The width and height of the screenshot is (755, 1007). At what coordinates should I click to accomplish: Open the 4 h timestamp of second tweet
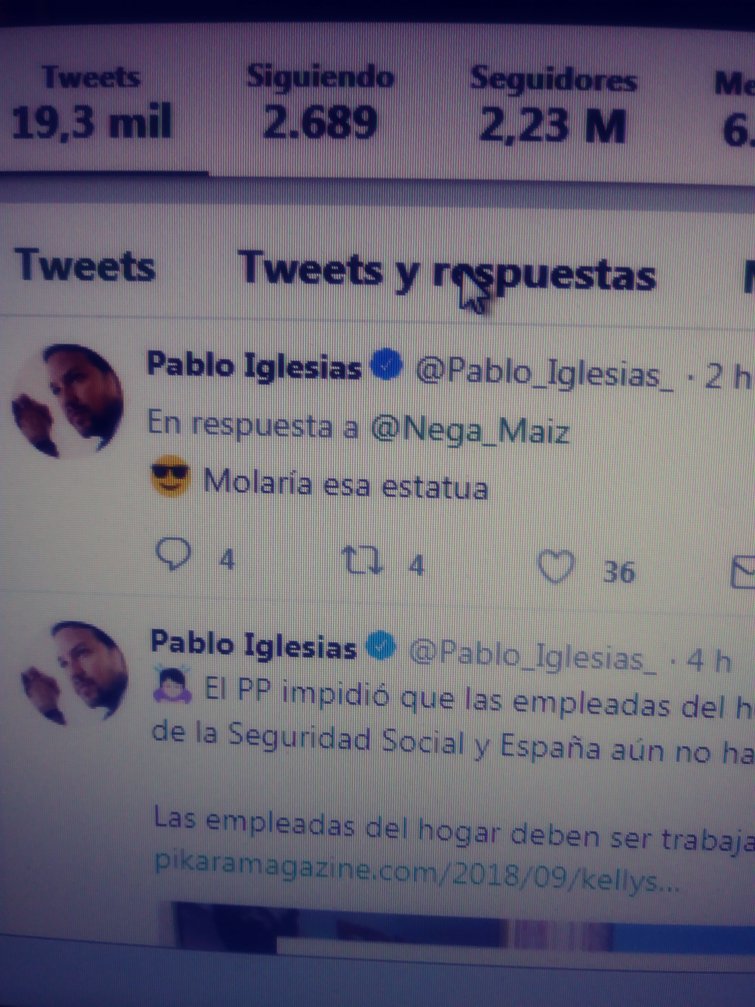tap(709, 660)
